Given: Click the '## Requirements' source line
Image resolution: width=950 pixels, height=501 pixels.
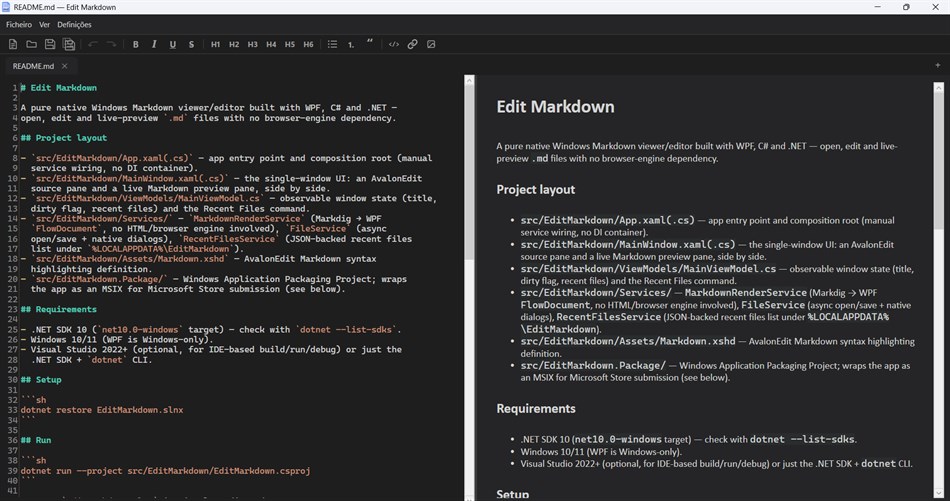Looking at the screenshot, I should click(59, 310).
